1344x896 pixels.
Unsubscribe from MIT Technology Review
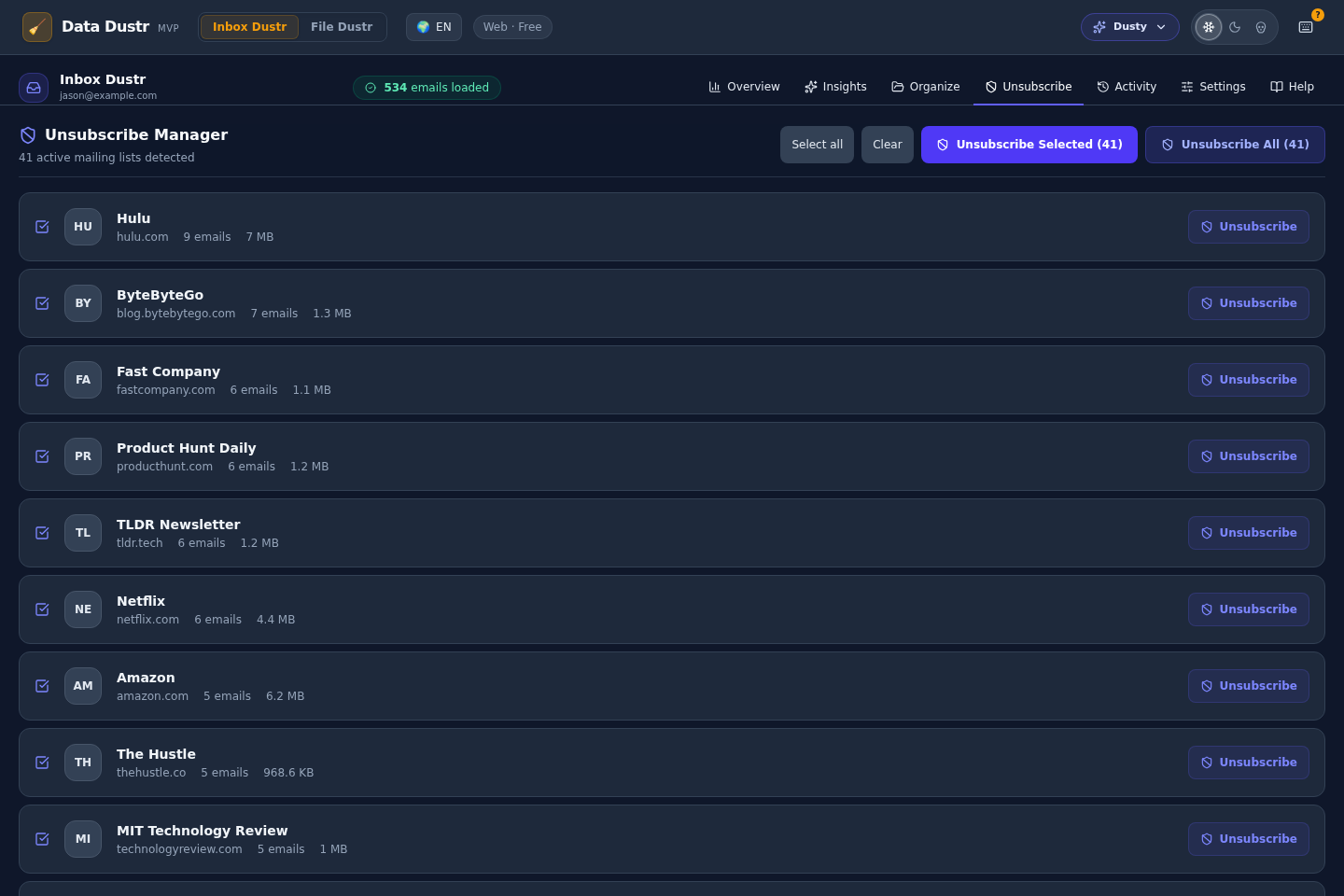tap(1249, 839)
